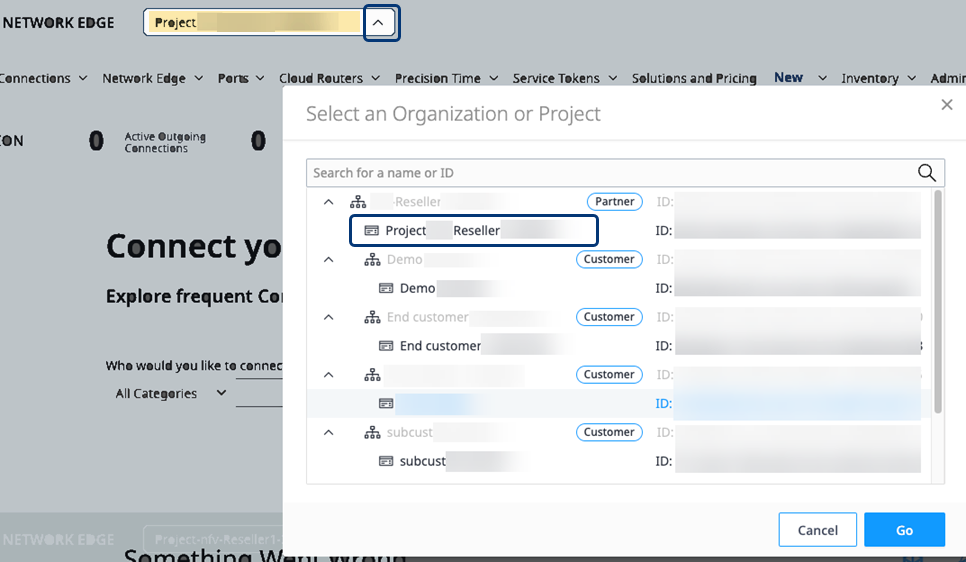This screenshot has width=966, height=562.
Task: Open the Service Tokens menu
Action: click(564, 78)
